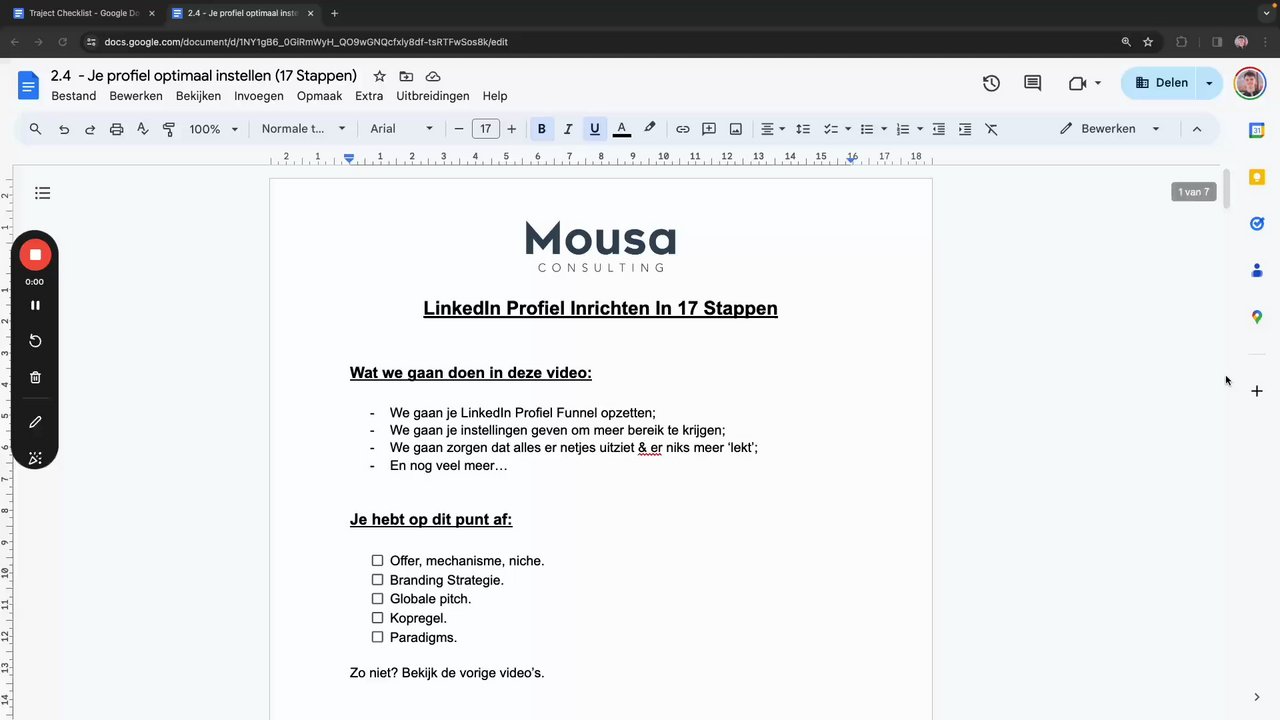Increase font size with plus button

[512, 129]
